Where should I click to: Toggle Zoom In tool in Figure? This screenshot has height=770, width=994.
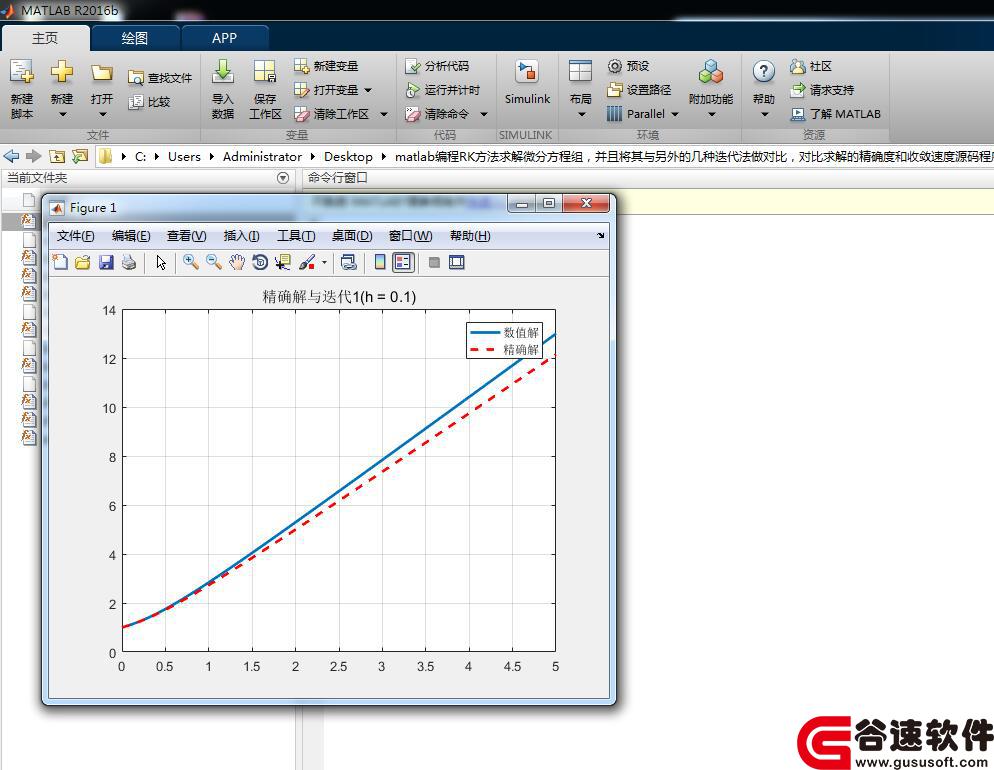(x=190, y=262)
